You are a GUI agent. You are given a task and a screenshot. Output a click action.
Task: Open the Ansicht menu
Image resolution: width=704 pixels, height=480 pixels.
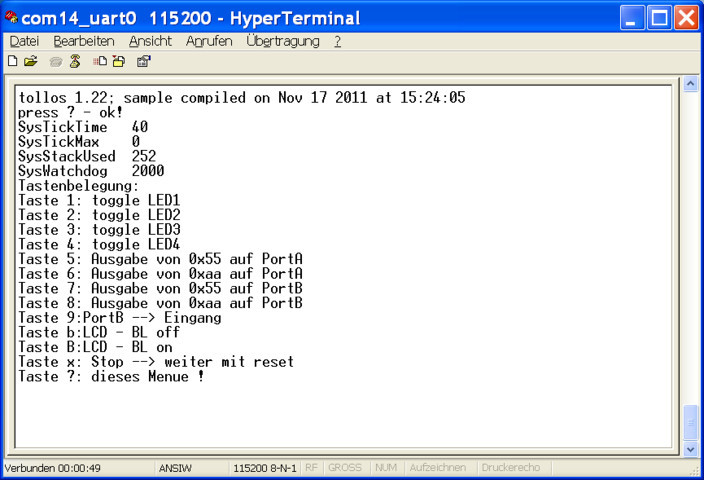click(x=150, y=41)
